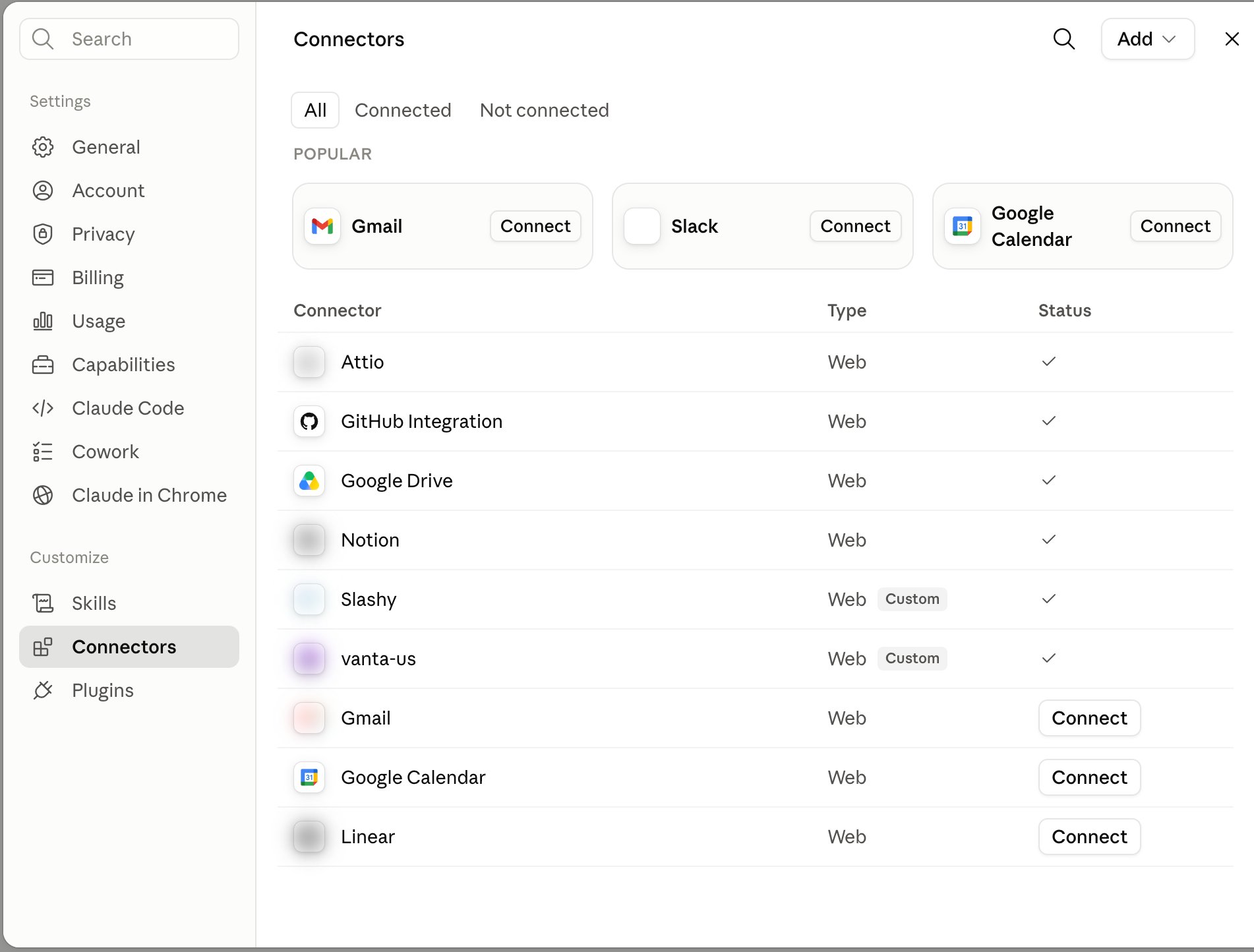Open the Plugins customize page
Image resolution: width=1254 pixels, height=952 pixels.
point(129,690)
